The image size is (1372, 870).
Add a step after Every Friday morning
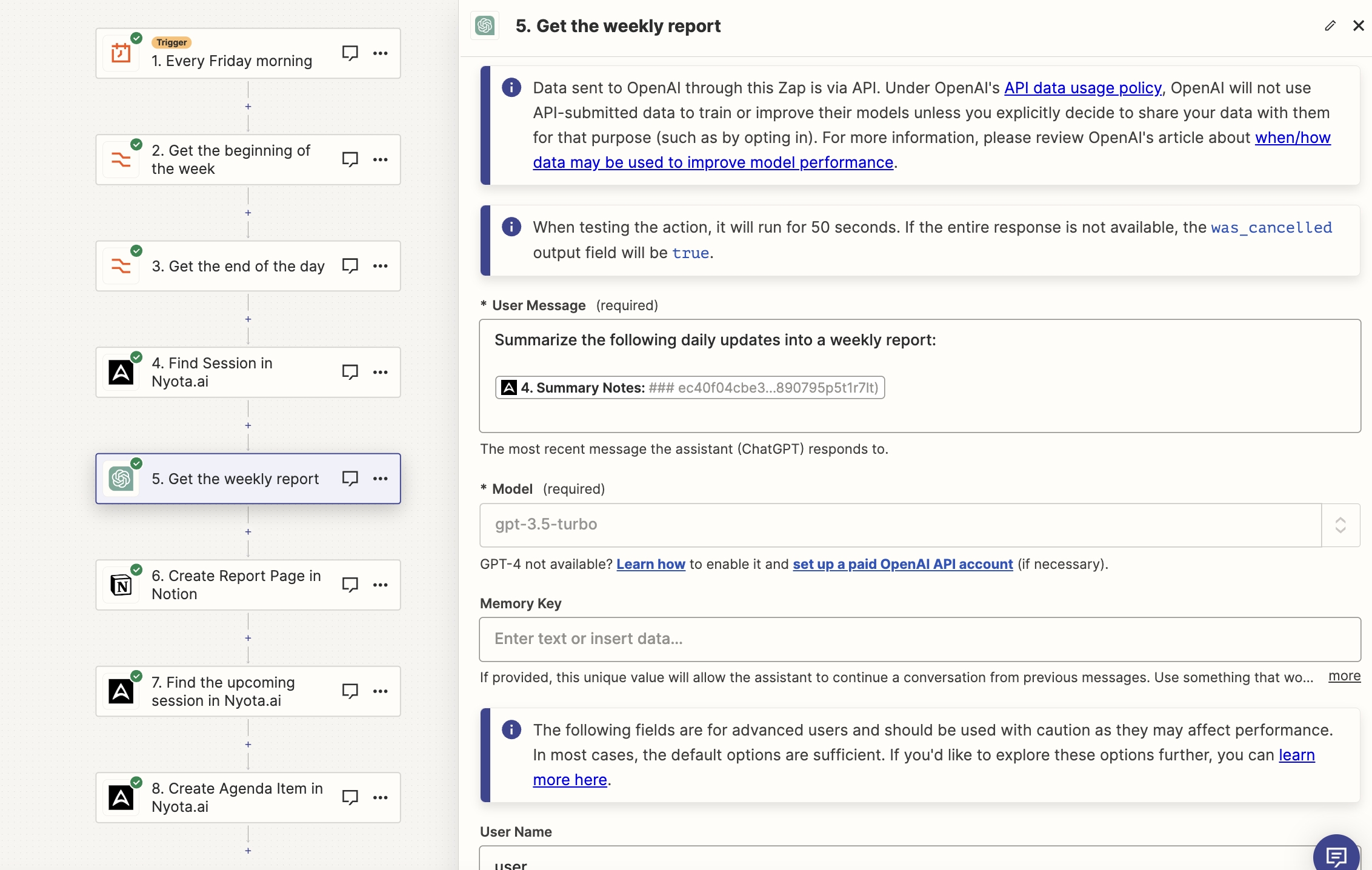point(248,107)
